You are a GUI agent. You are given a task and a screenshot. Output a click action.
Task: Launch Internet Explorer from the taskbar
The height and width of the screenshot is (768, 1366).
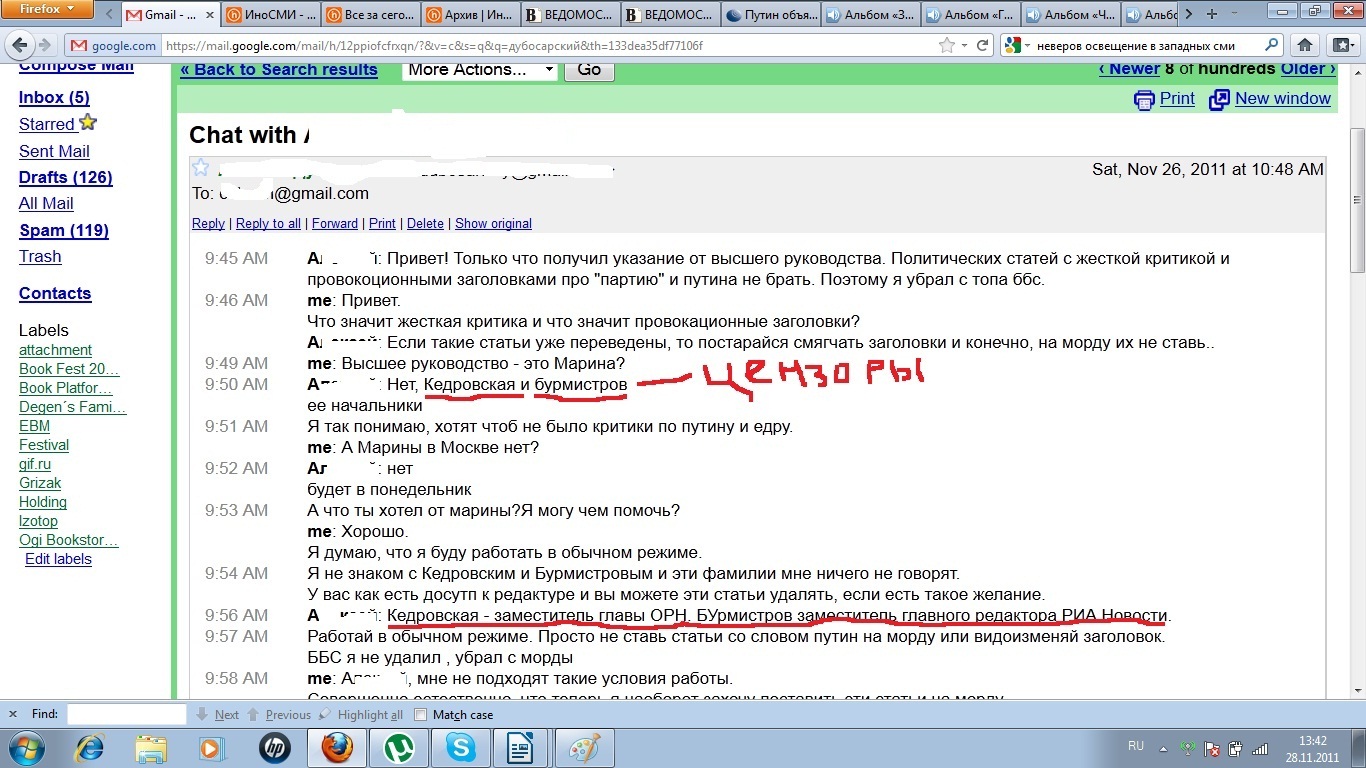(90, 748)
